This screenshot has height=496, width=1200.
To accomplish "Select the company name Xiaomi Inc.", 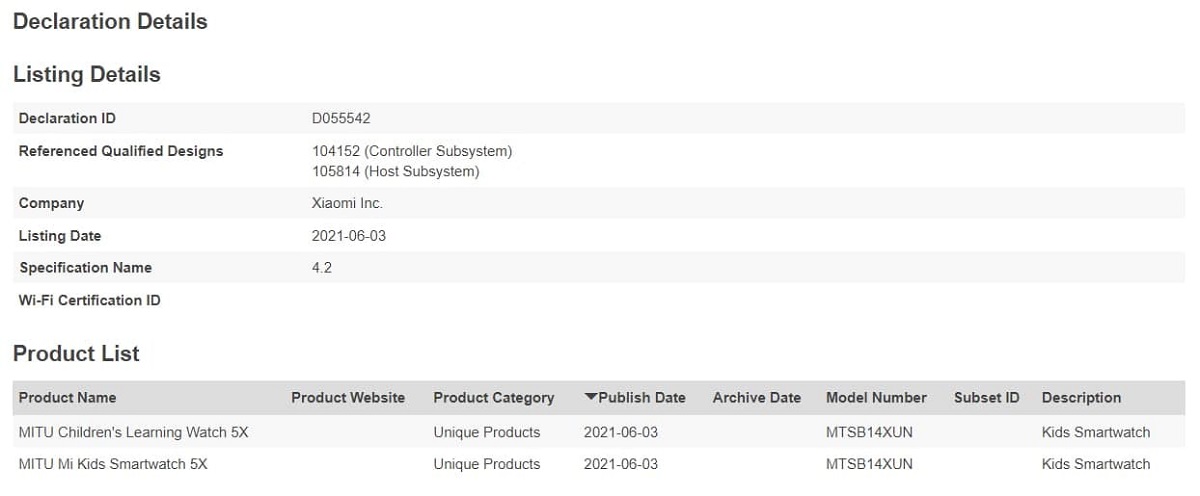I will (347, 203).
